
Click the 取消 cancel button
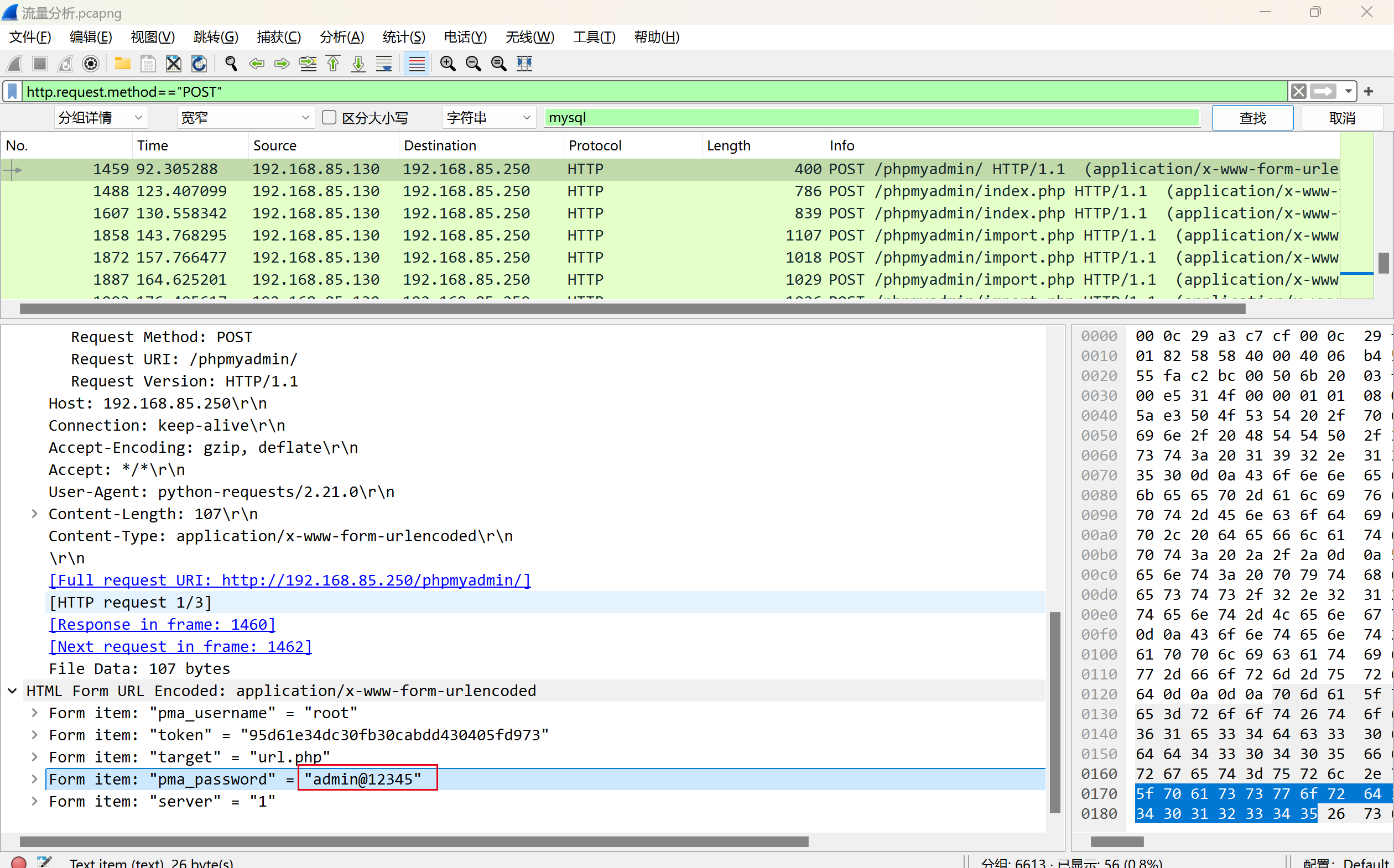point(1342,118)
